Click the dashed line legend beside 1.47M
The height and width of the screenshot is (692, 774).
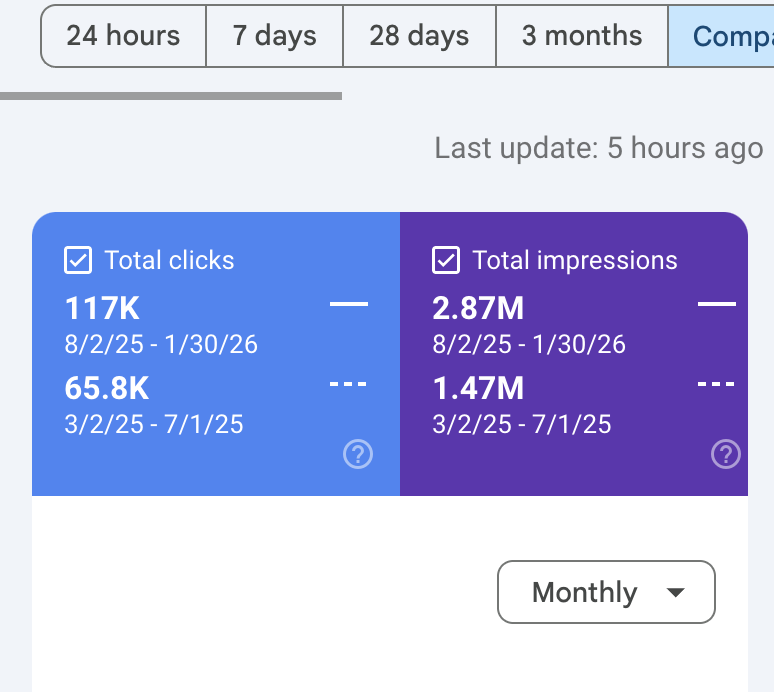(x=716, y=383)
